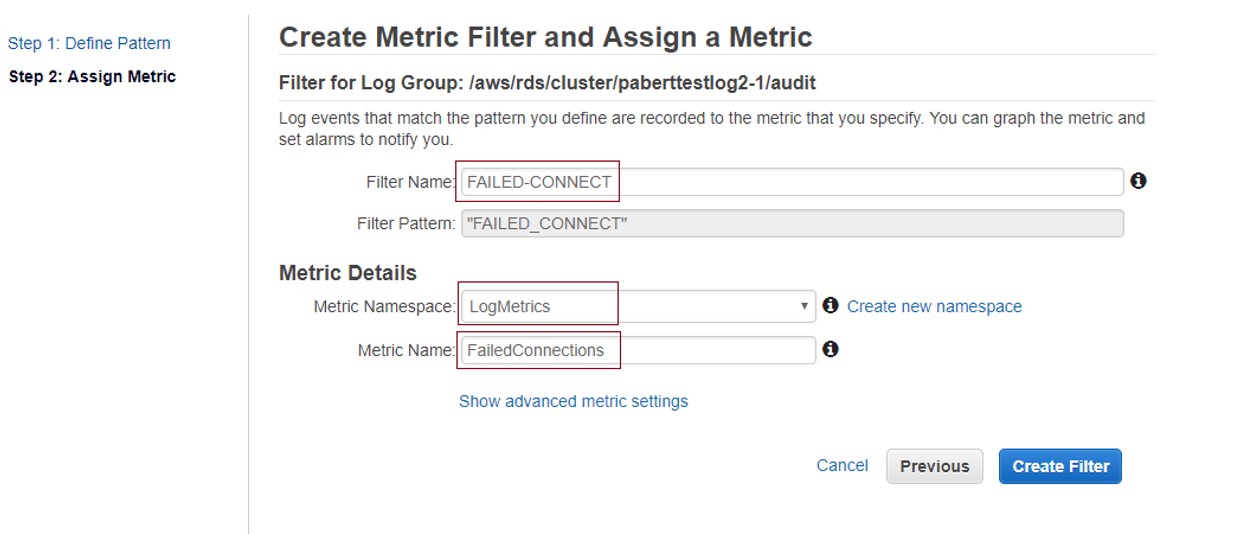Click the read-only Filter Pattern field

pyautogui.click(x=792, y=223)
